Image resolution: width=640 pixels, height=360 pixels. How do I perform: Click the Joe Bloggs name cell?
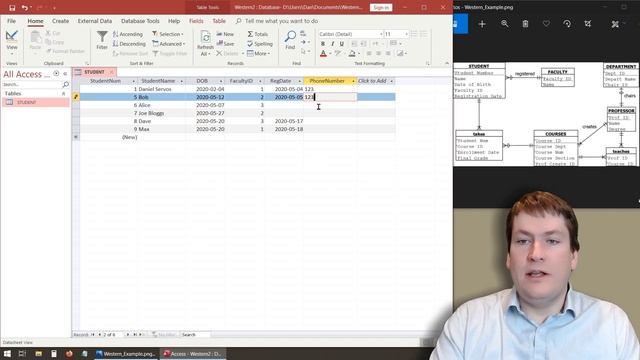click(161, 113)
